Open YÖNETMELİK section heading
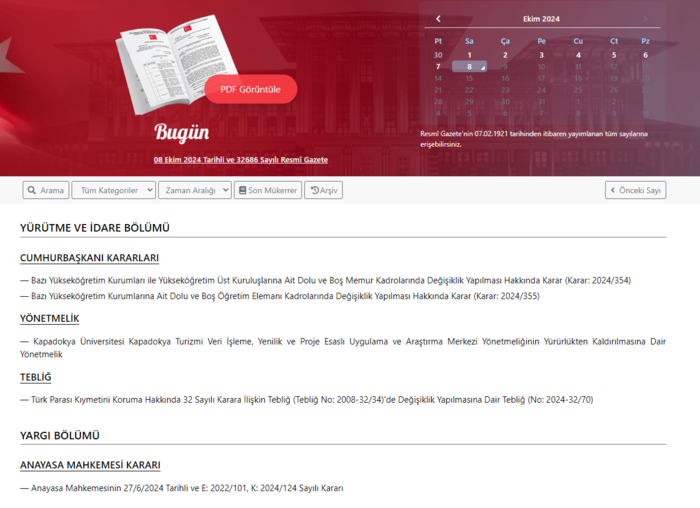Screen dimensions: 700x508 point(50,319)
